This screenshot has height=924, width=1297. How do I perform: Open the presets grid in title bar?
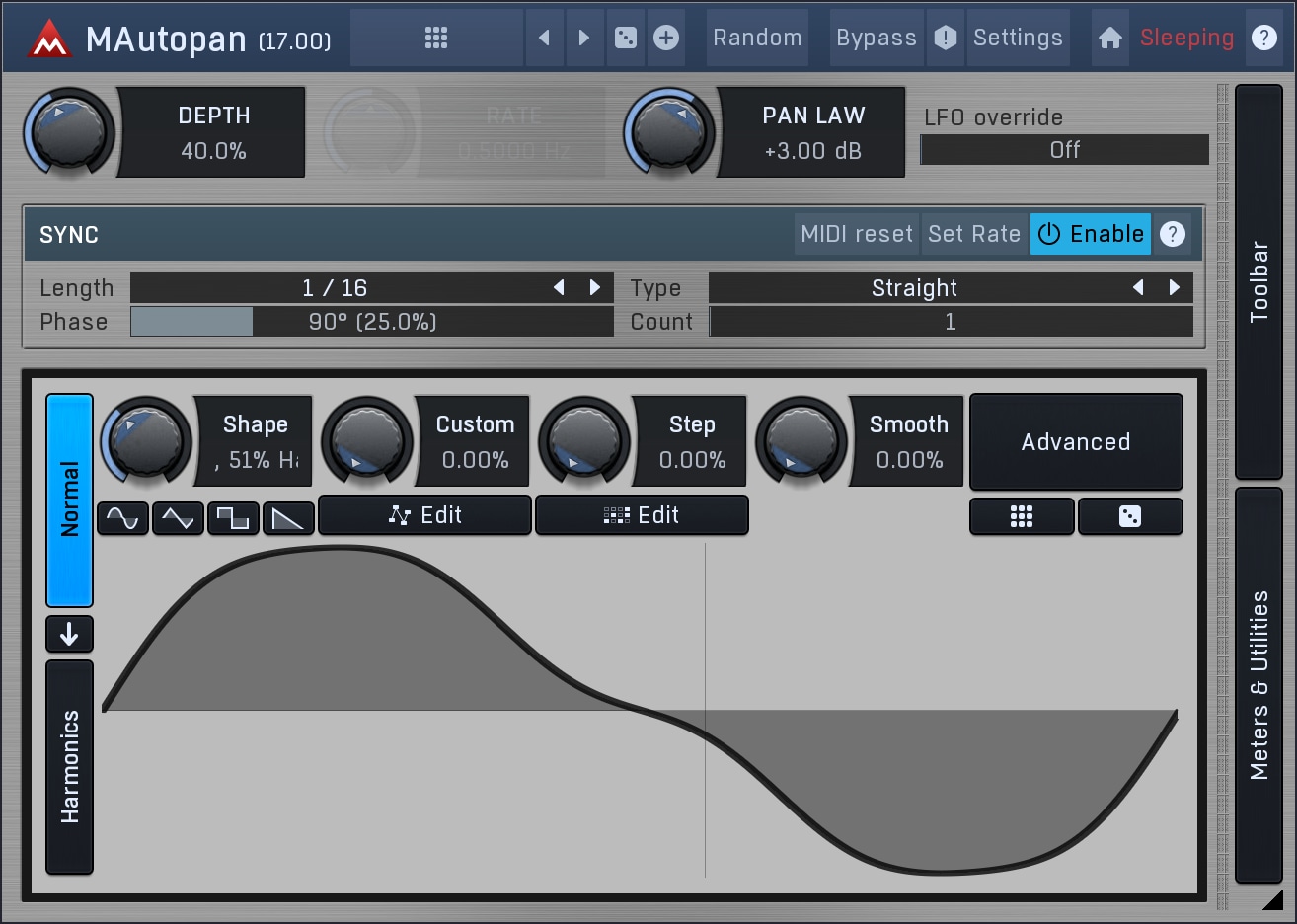pyautogui.click(x=436, y=38)
